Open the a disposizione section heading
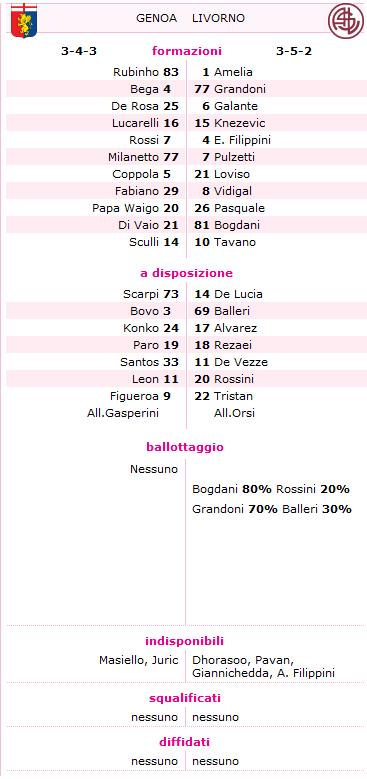The width and height of the screenshot is (367, 779). point(186,273)
